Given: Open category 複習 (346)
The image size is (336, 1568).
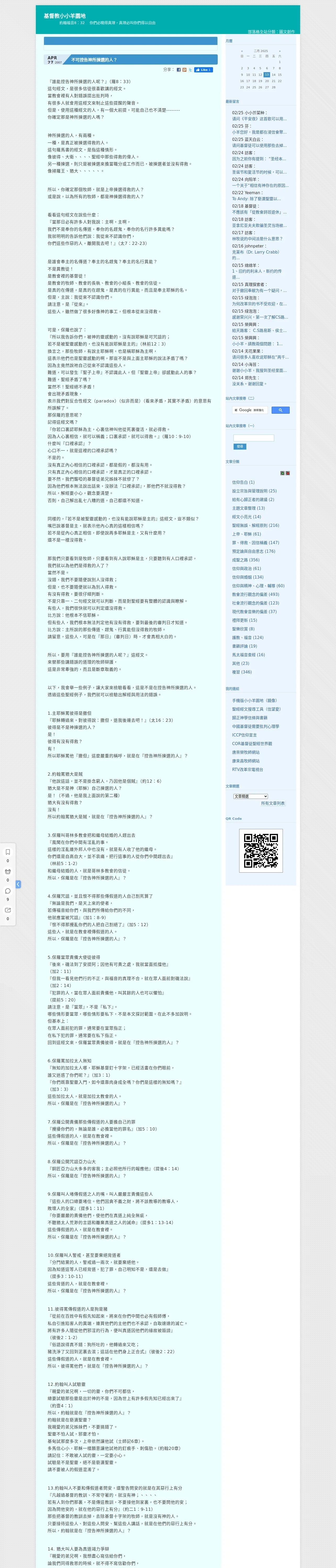Looking at the screenshot, I should 242,672.
